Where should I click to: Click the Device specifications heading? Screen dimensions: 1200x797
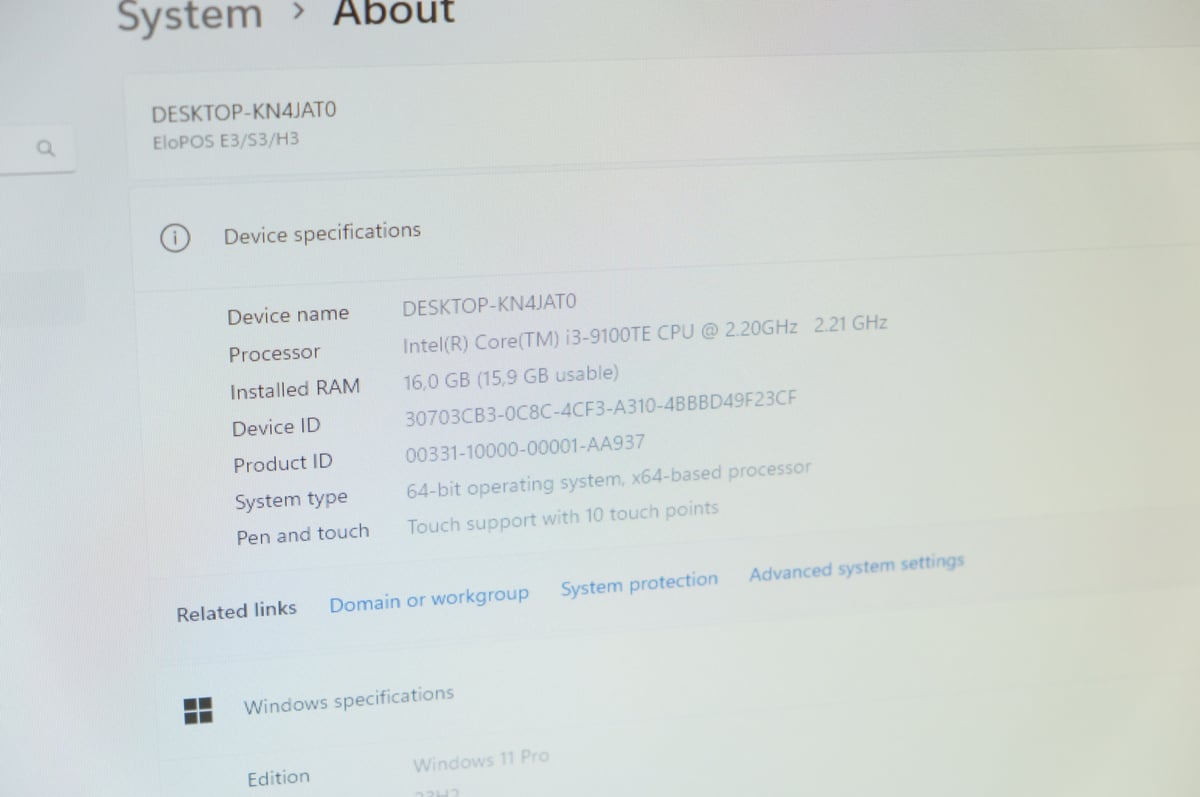click(x=322, y=233)
